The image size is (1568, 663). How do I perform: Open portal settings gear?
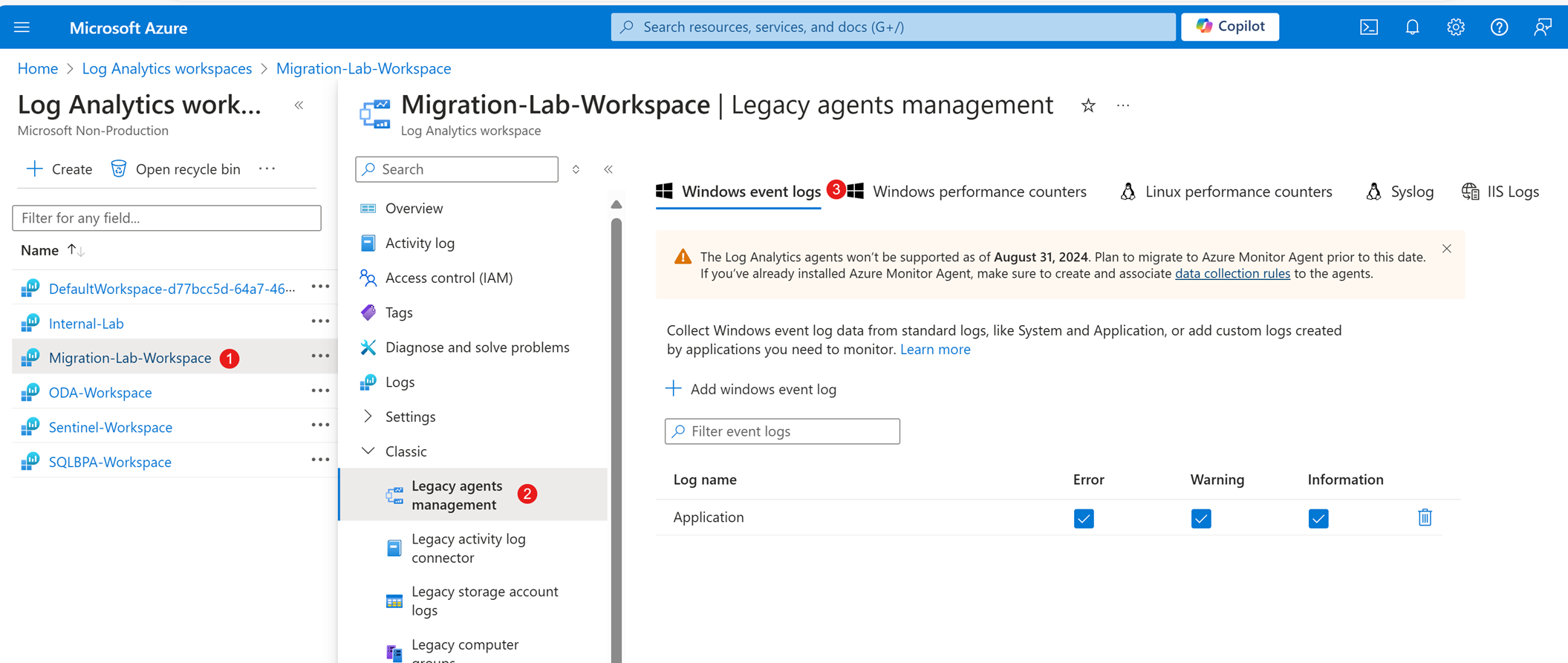point(1455,27)
